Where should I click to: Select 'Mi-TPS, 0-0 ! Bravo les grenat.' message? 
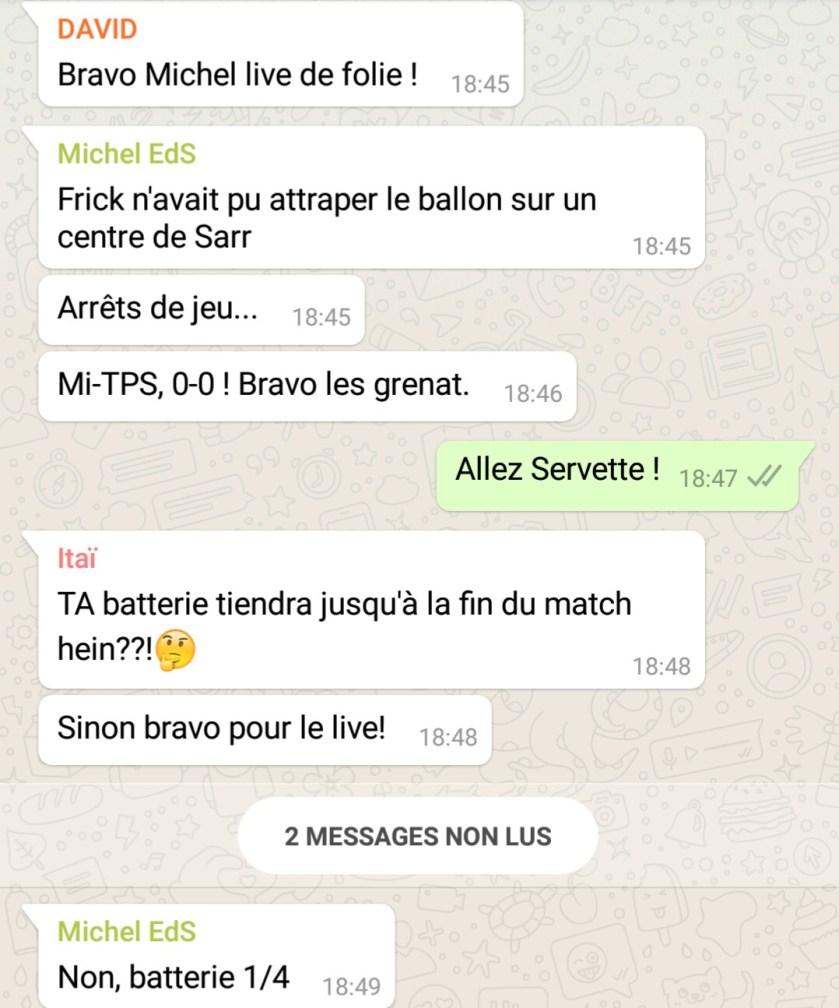tap(307, 386)
